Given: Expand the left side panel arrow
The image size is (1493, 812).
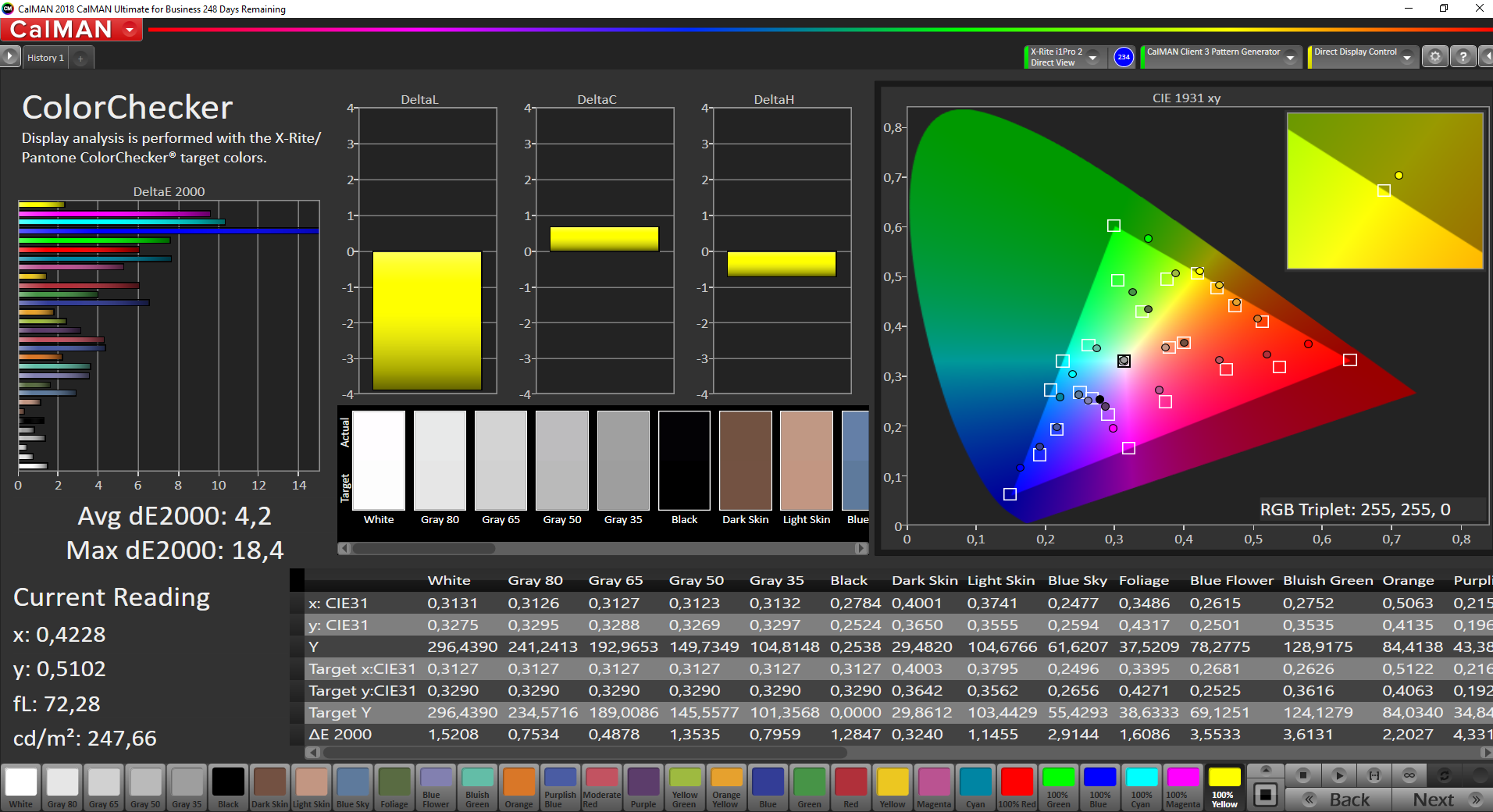Looking at the screenshot, I should point(9,57).
